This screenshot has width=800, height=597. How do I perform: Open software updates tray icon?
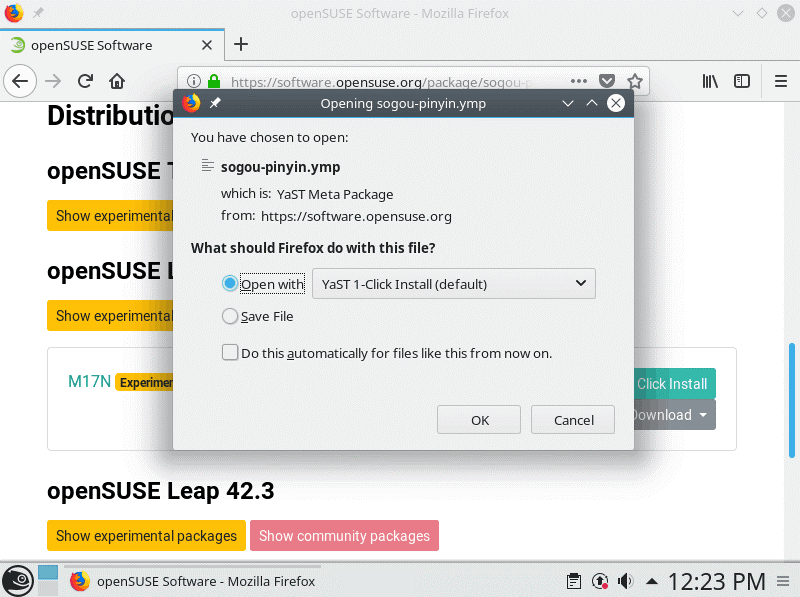tap(600, 581)
